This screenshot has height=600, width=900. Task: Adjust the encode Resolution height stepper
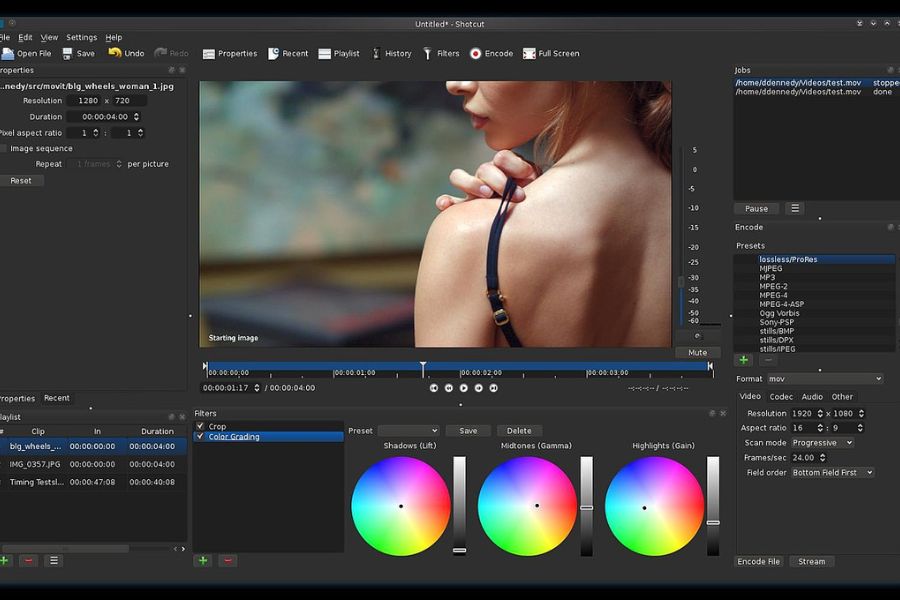point(861,413)
